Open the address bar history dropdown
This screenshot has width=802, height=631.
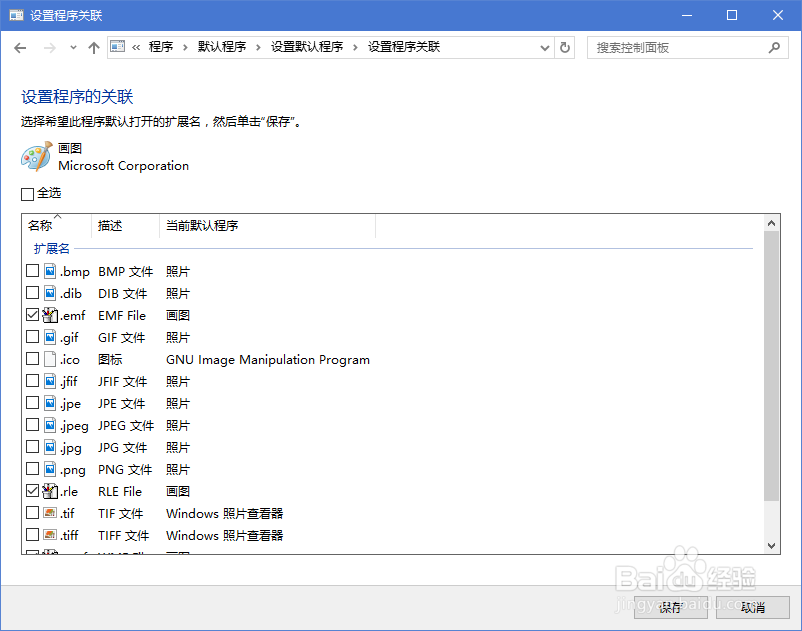click(x=543, y=46)
